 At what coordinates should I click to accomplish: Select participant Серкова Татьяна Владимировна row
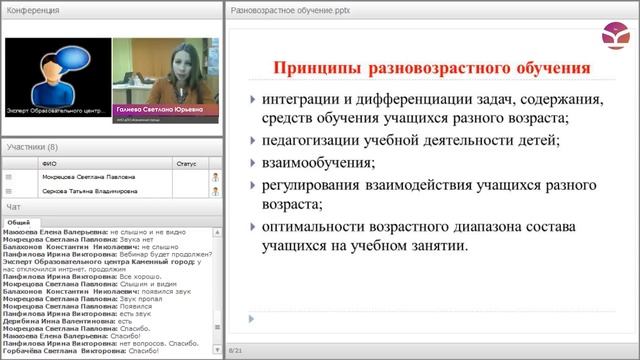pos(112,191)
